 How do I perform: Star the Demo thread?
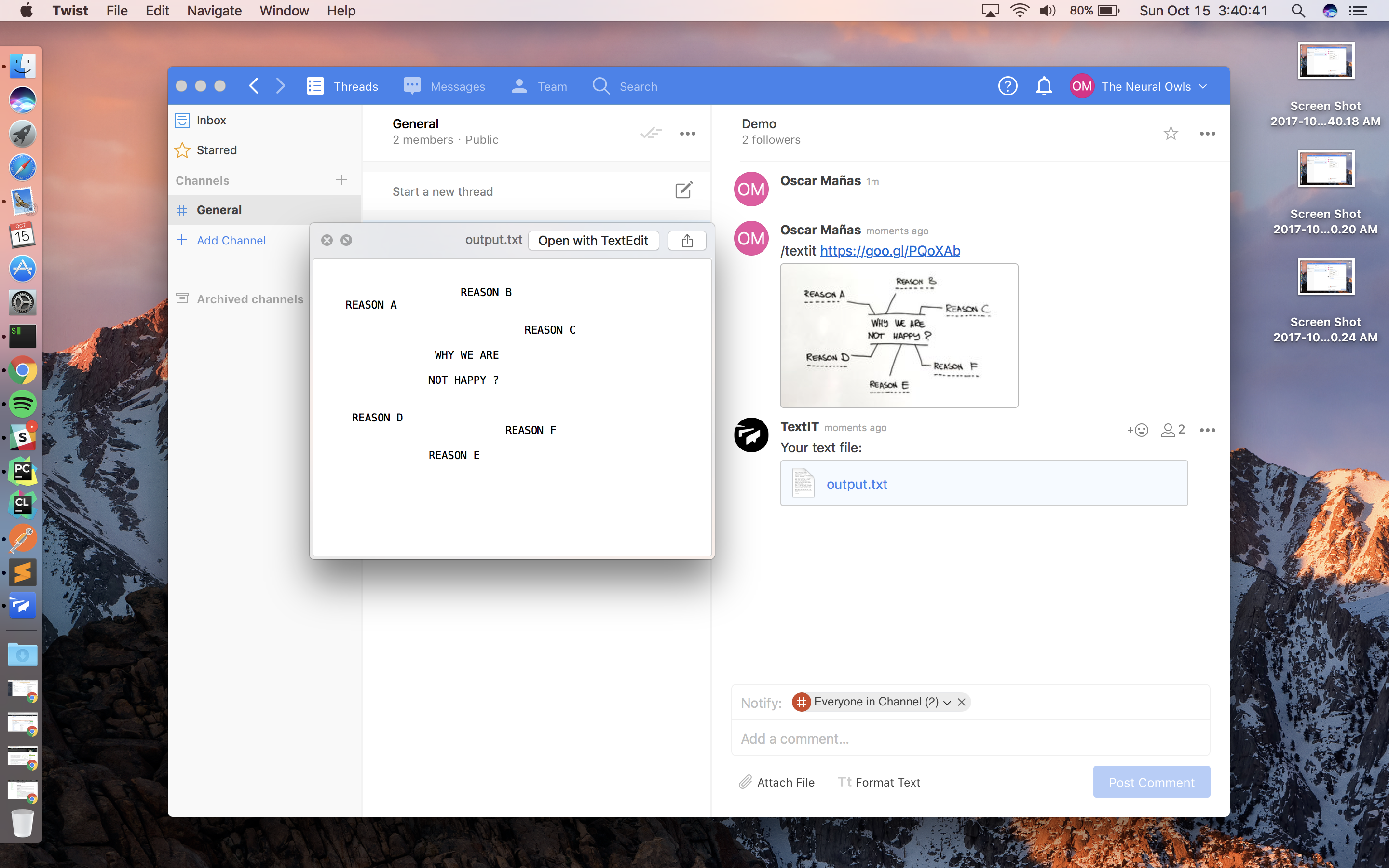point(1171,134)
